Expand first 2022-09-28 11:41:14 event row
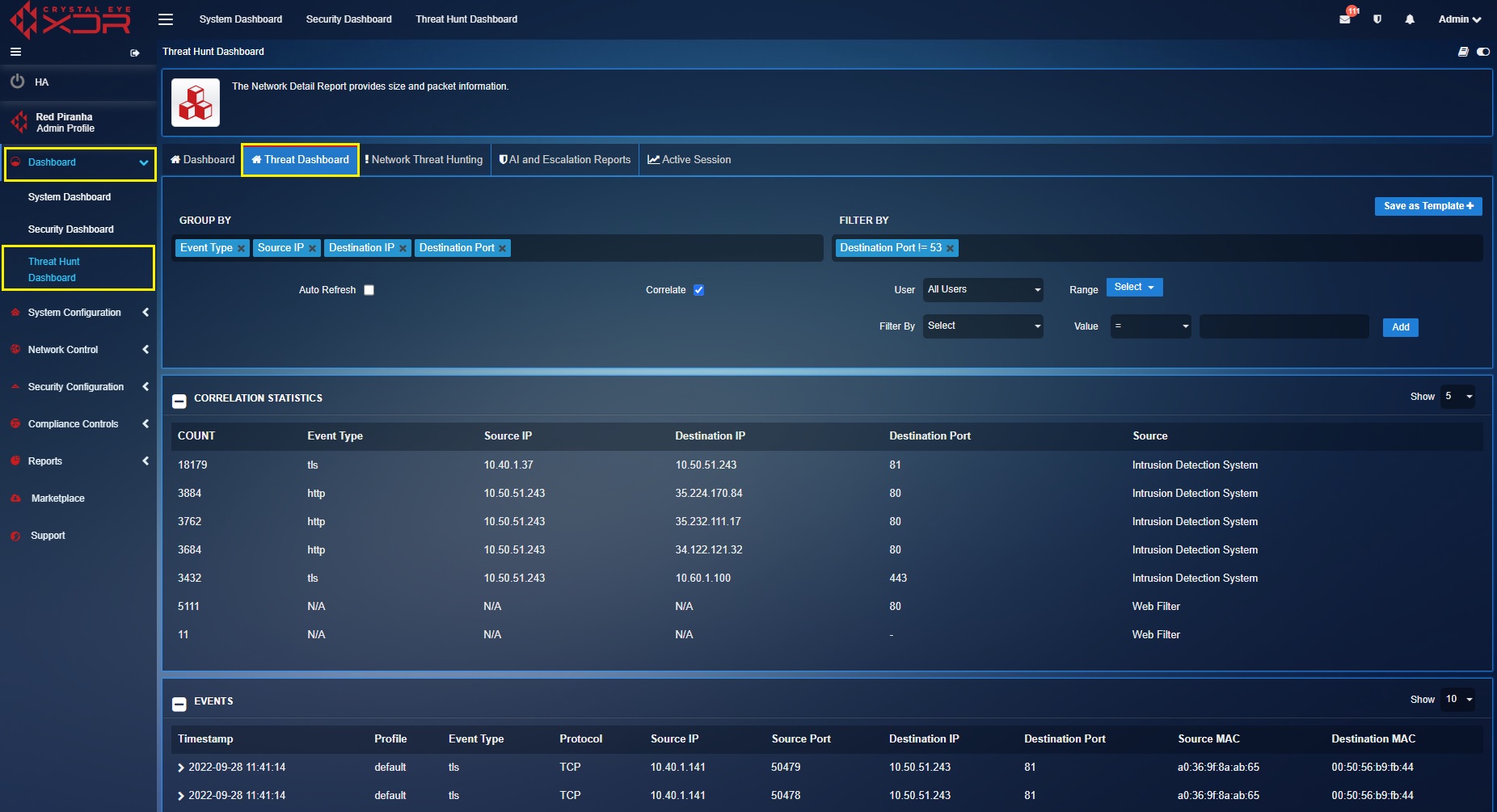The image size is (1497, 812). (181, 768)
